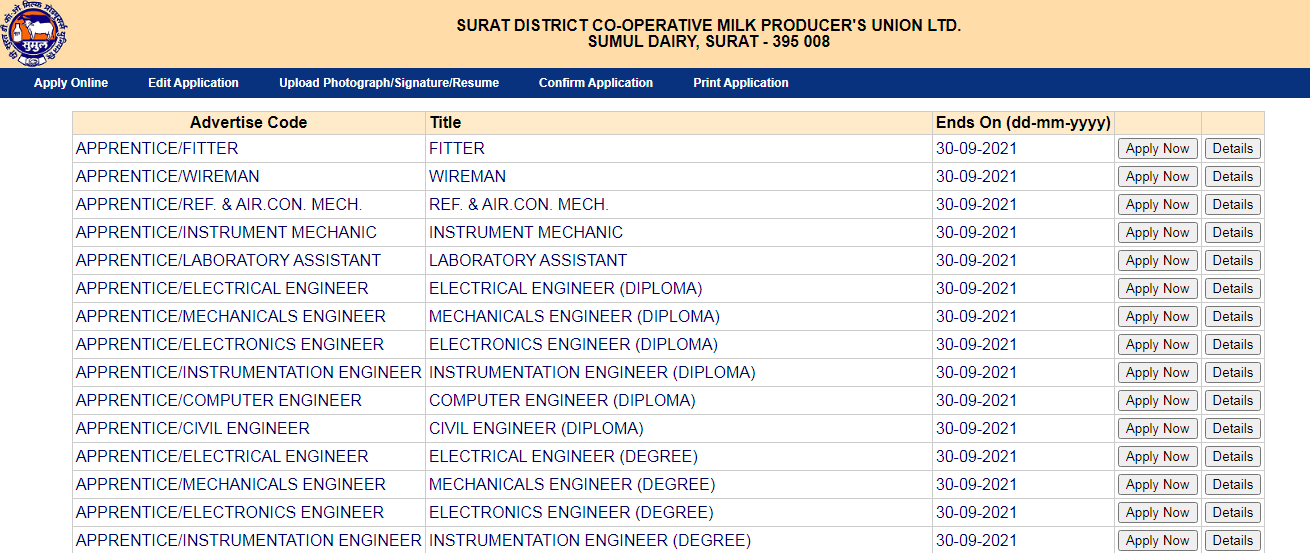
Task: Open Details for LABORATORY ASSISTANT
Action: pos(1232,261)
